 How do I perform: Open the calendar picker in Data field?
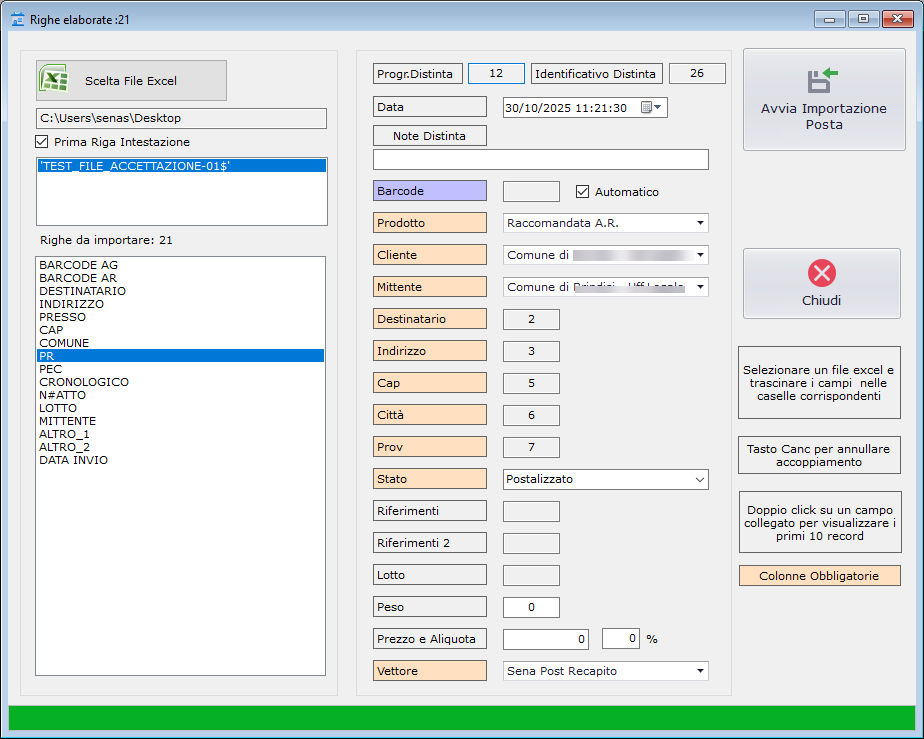651,108
